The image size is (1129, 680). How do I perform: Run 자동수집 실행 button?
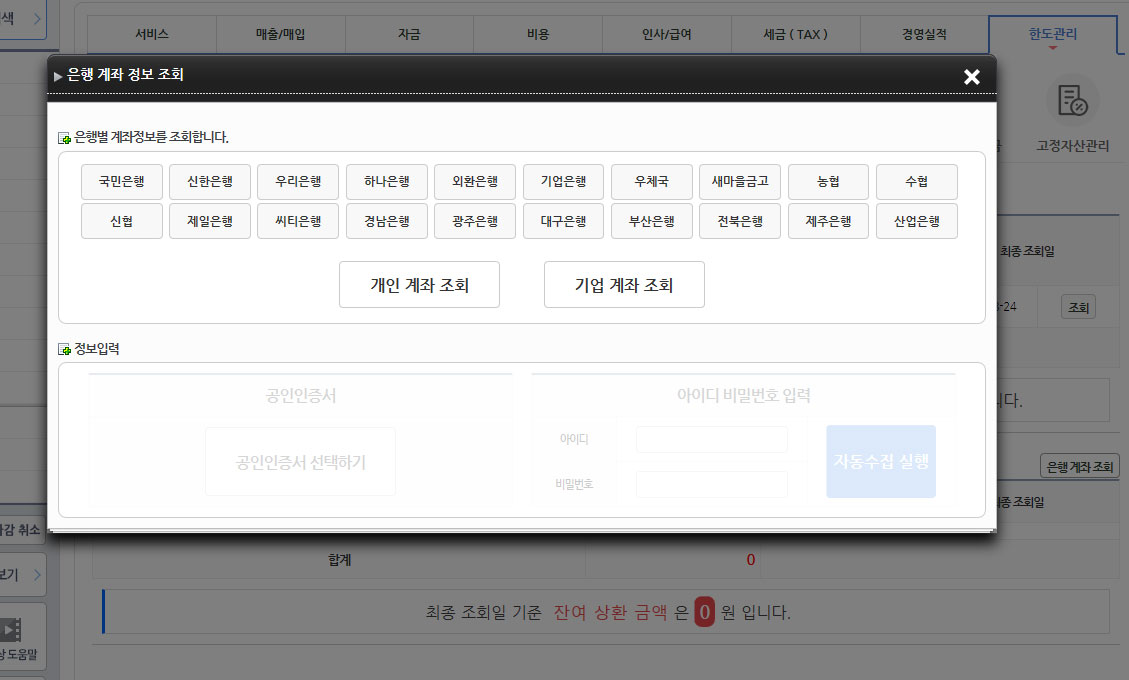click(881, 461)
